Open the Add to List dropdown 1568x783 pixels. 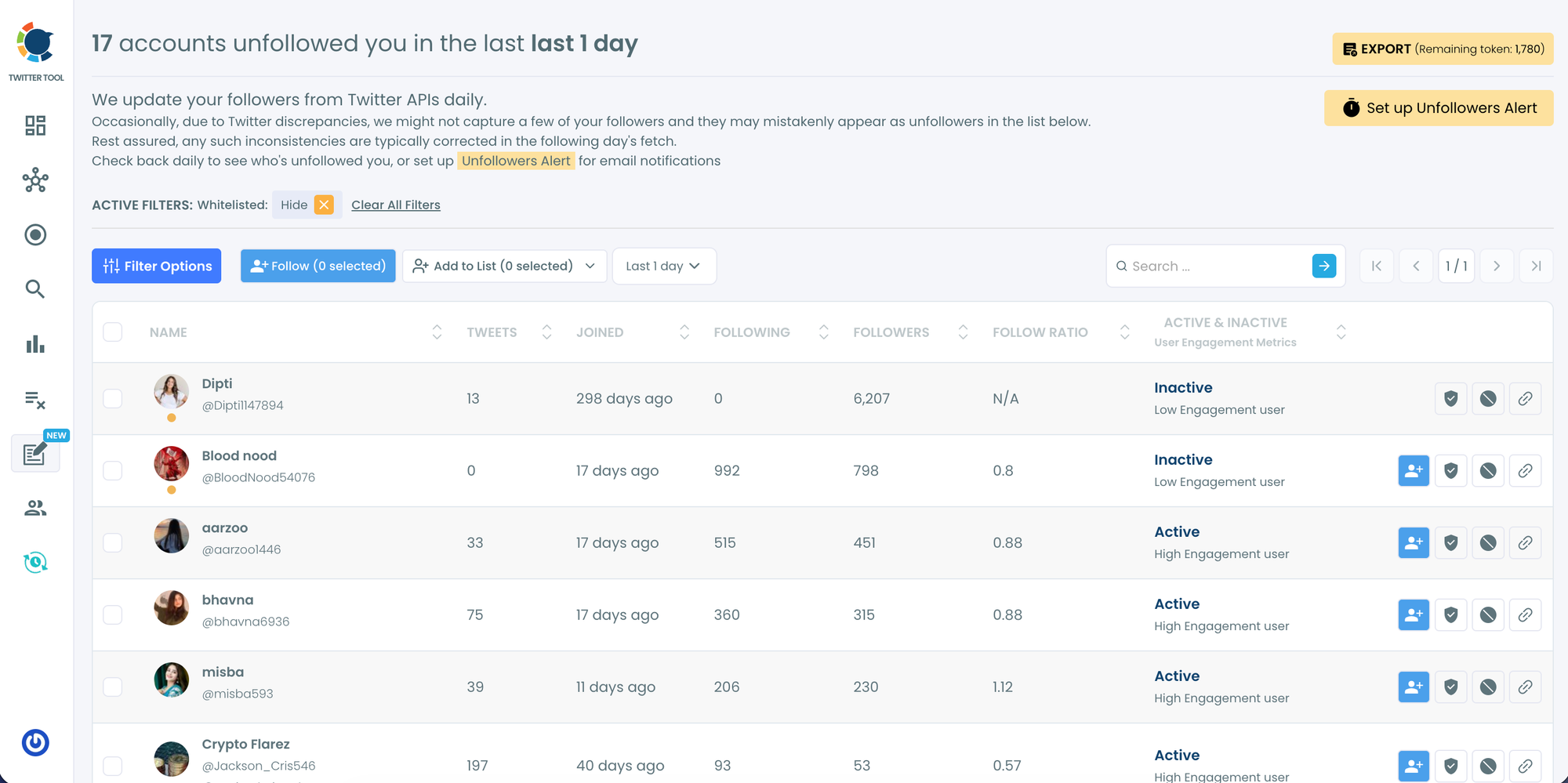coord(504,266)
